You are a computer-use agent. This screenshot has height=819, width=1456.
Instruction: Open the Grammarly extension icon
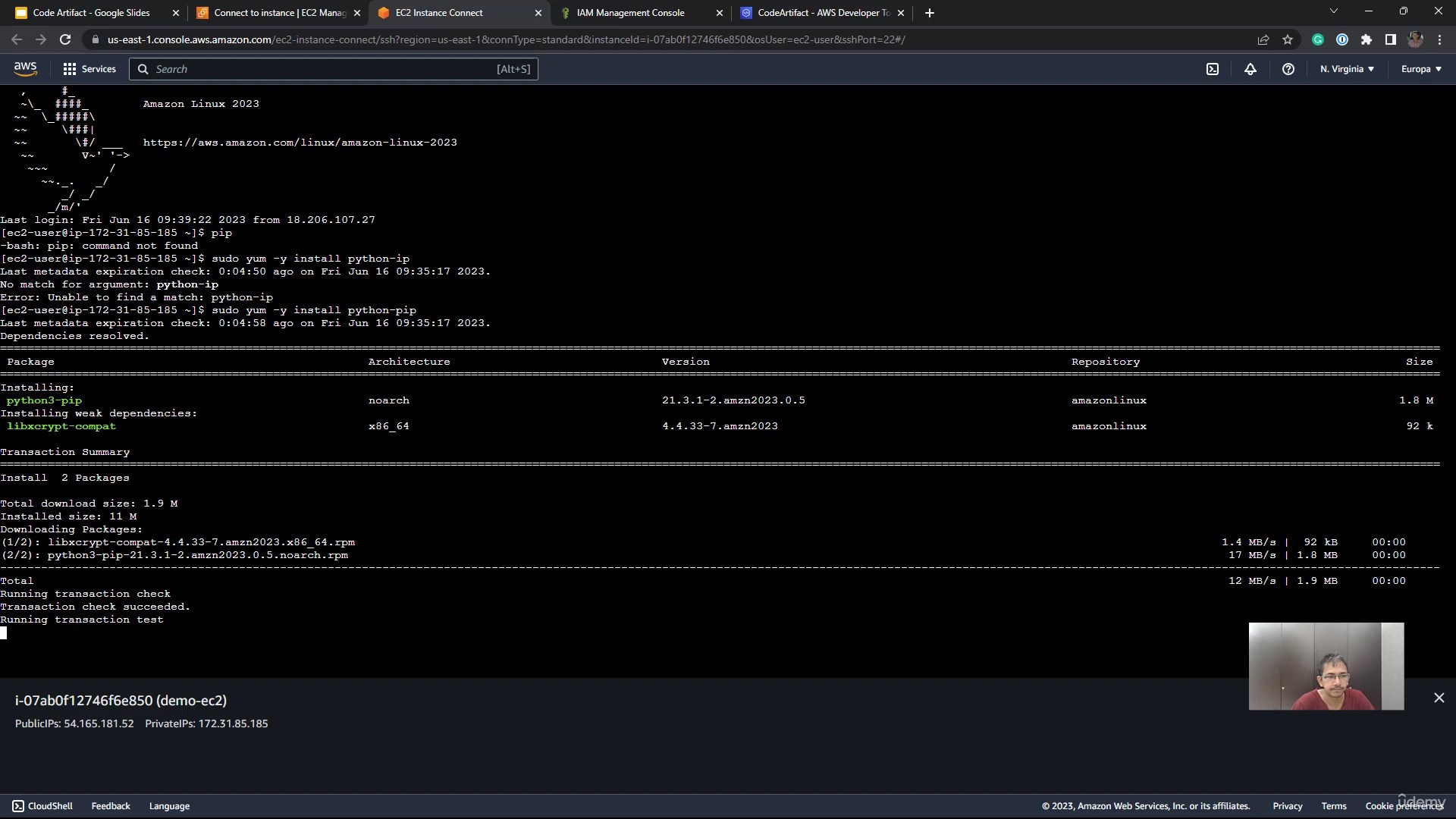tap(1318, 39)
